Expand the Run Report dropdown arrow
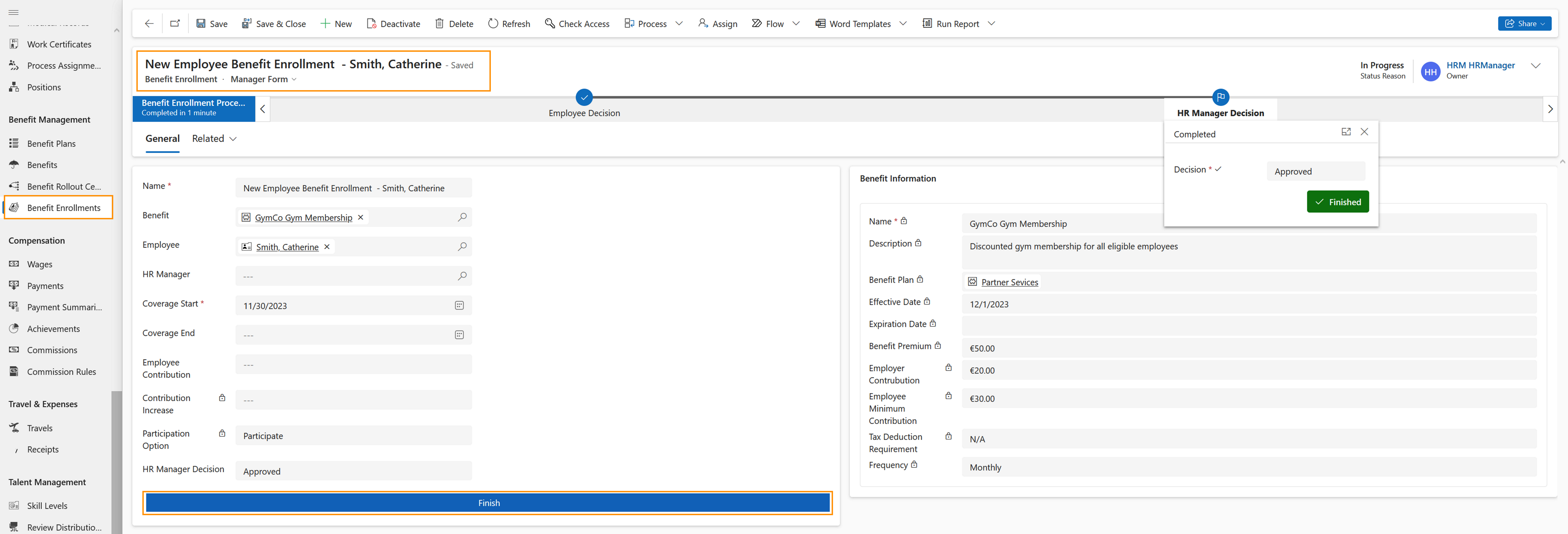The width and height of the screenshot is (1568, 534). [992, 24]
